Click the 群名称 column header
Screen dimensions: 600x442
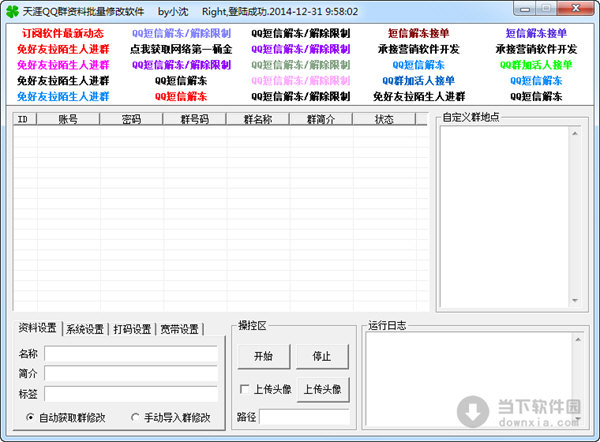point(258,119)
